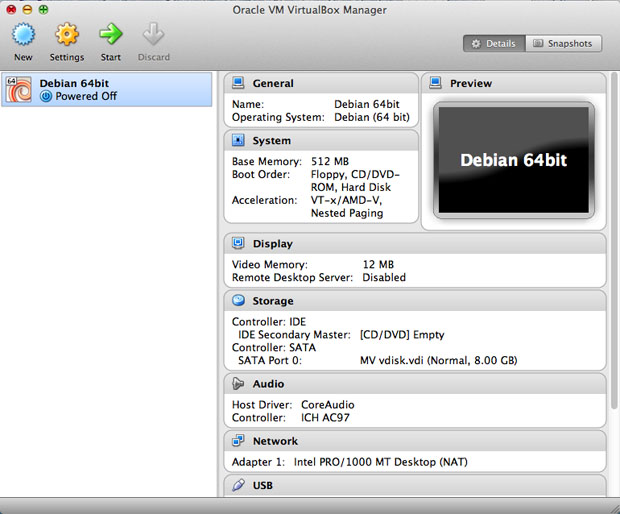
Task: Click IDE Secondary Master [CD/DVD] Empty
Action: pos(402,335)
